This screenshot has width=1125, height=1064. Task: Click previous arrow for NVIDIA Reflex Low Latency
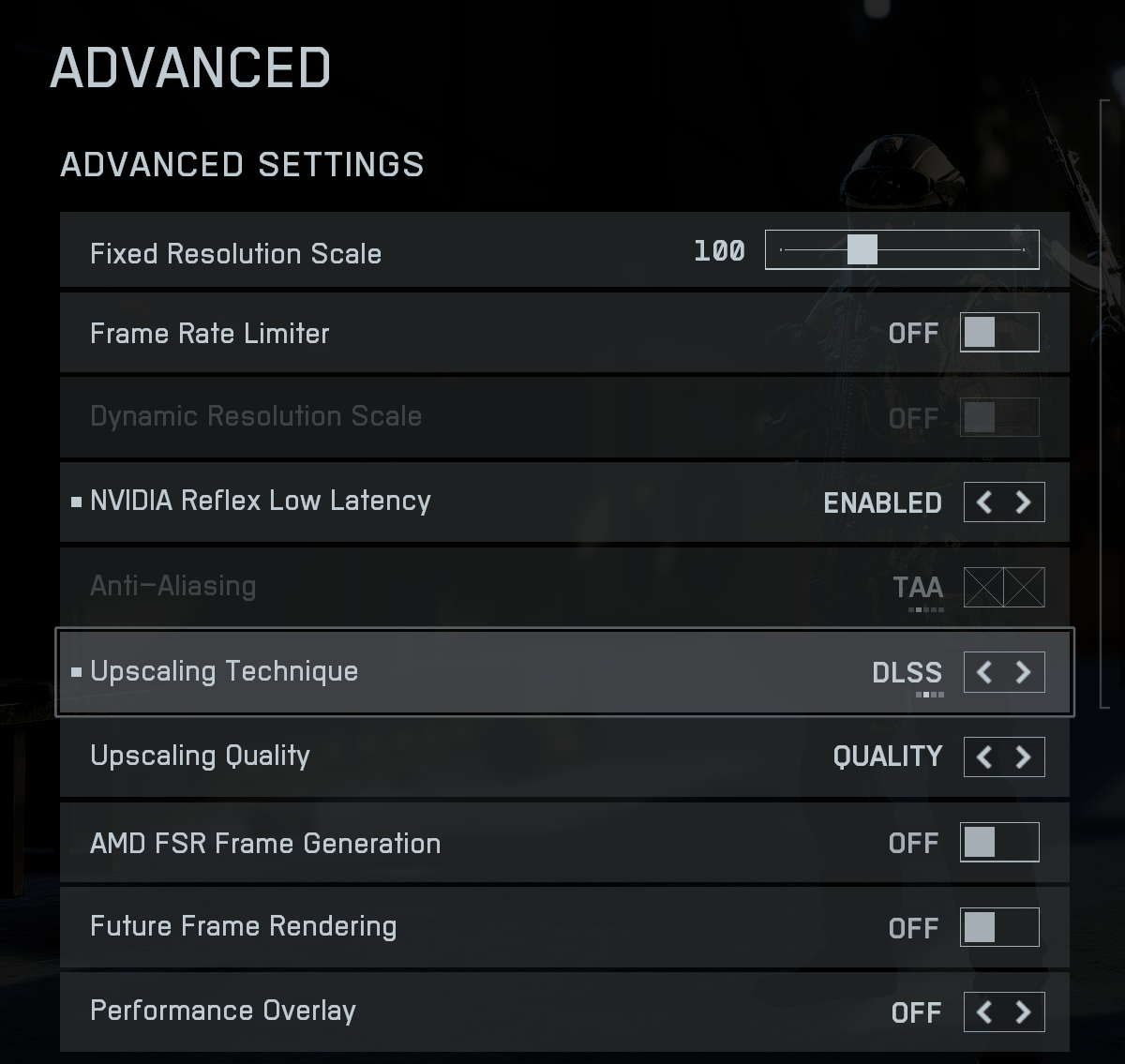[x=984, y=502]
